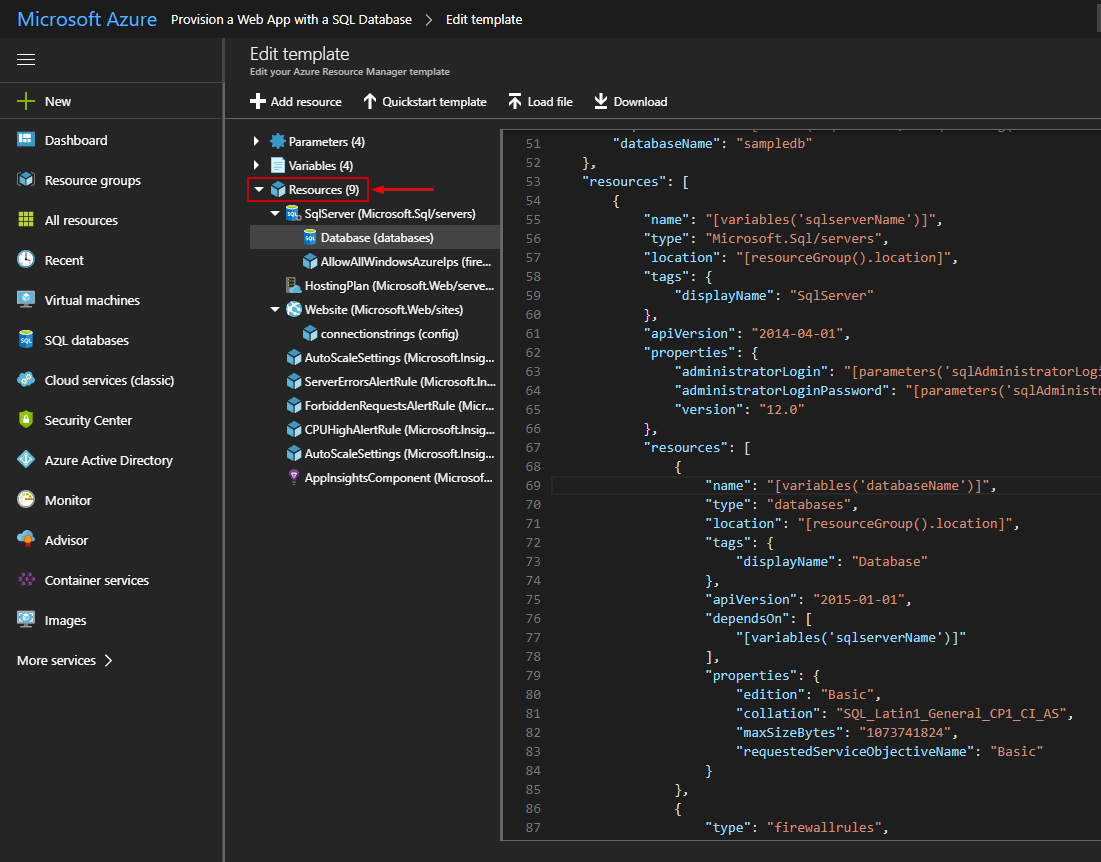1101x862 pixels.
Task: Select ServerErrorsAlertRule tree item
Action: tap(400, 382)
